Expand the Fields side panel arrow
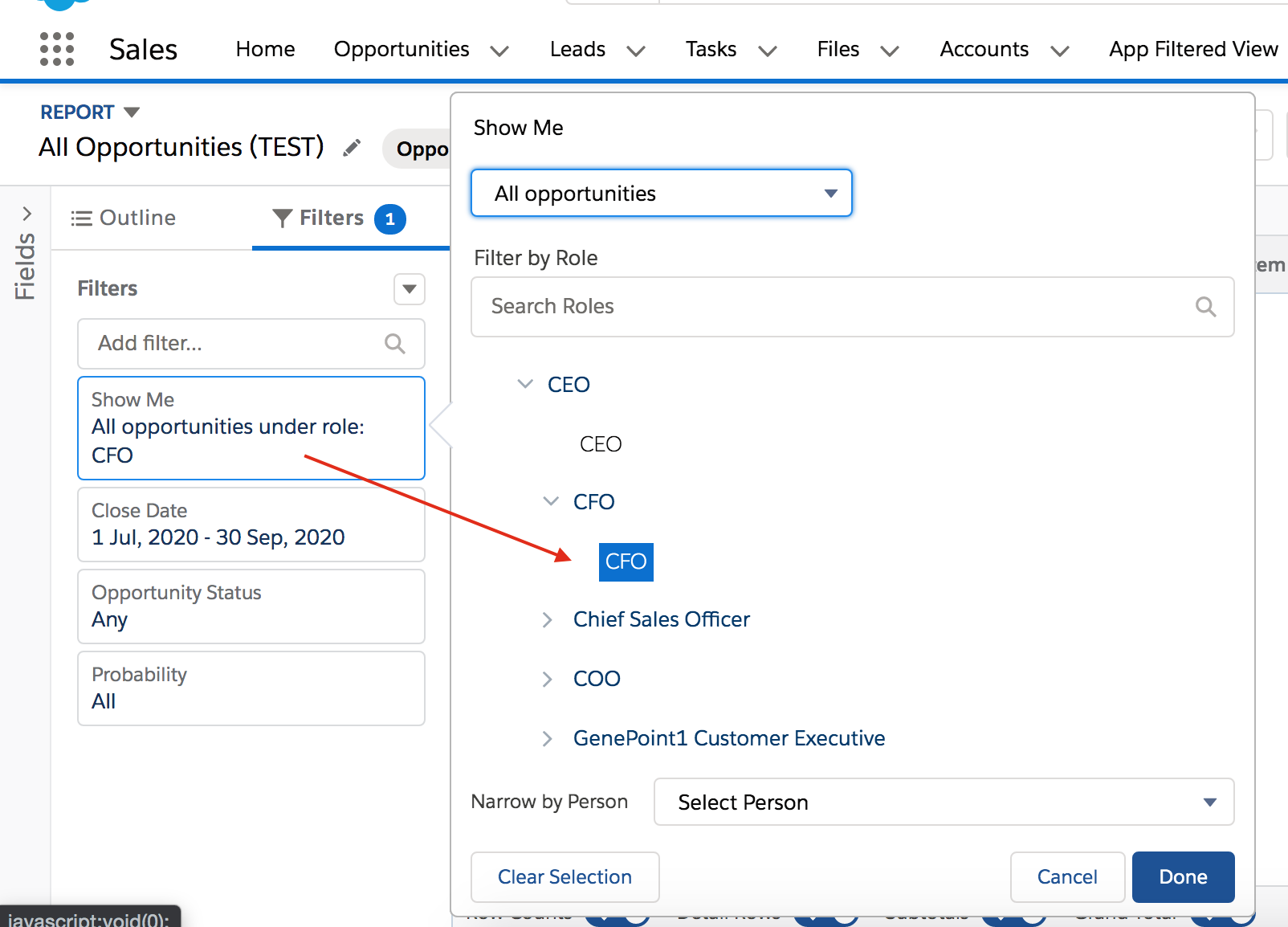The width and height of the screenshot is (1288, 927). (x=27, y=214)
